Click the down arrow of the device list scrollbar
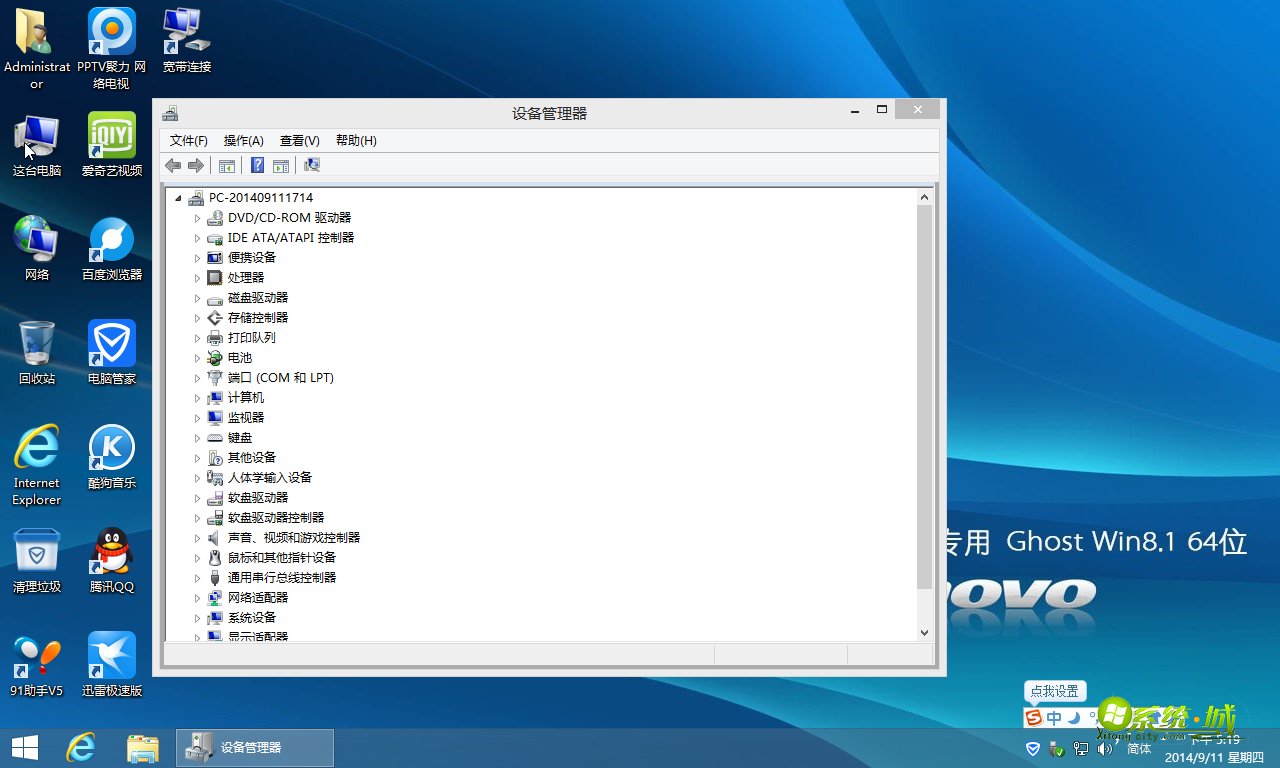1280x768 pixels. [x=924, y=632]
